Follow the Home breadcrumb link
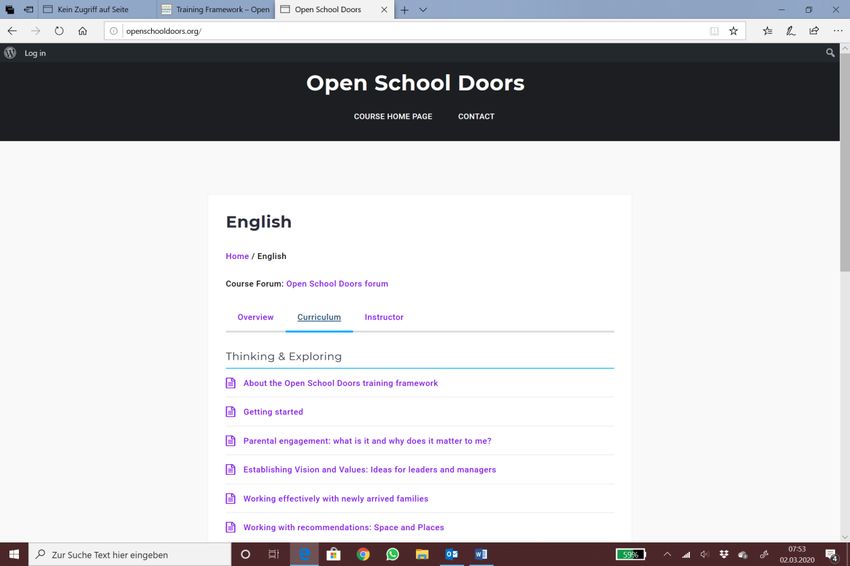The height and width of the screenshot is (566, 850). tap(237, 256)
